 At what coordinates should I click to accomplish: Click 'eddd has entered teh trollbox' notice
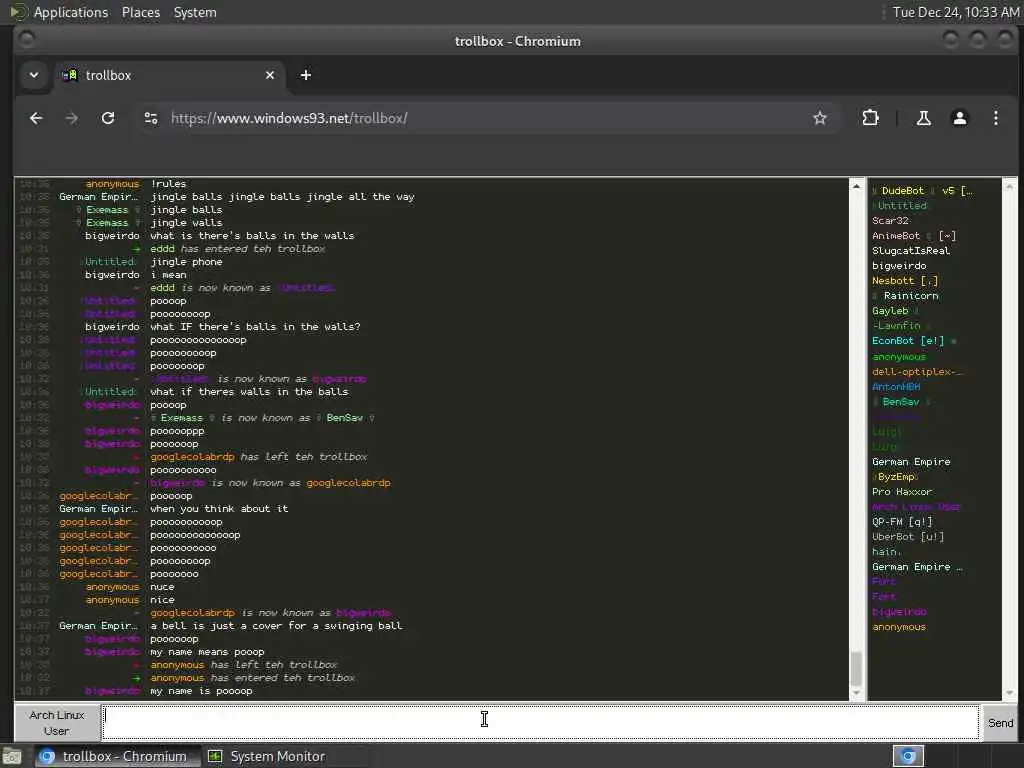pyautogui.click(x=238, y=249)
